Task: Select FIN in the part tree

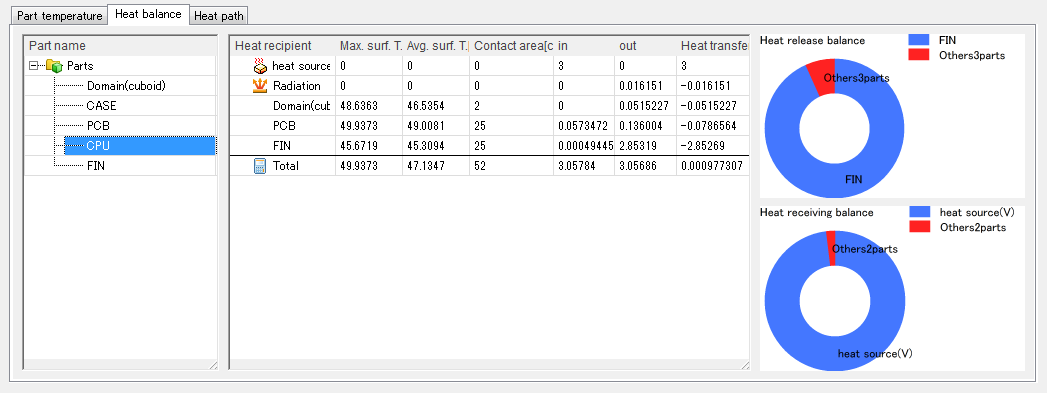Action: click(x=95, y=166)
